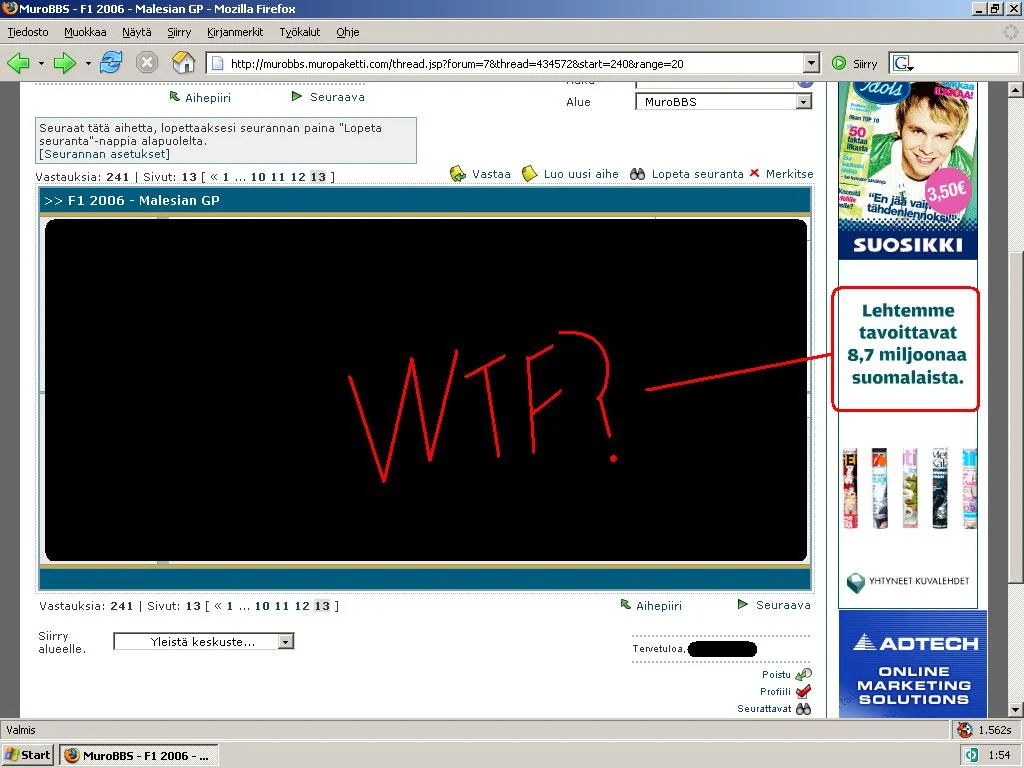Screen dimensions: 1024x768
Task: Open the Työkalut menu
Action: click(299, 32)
